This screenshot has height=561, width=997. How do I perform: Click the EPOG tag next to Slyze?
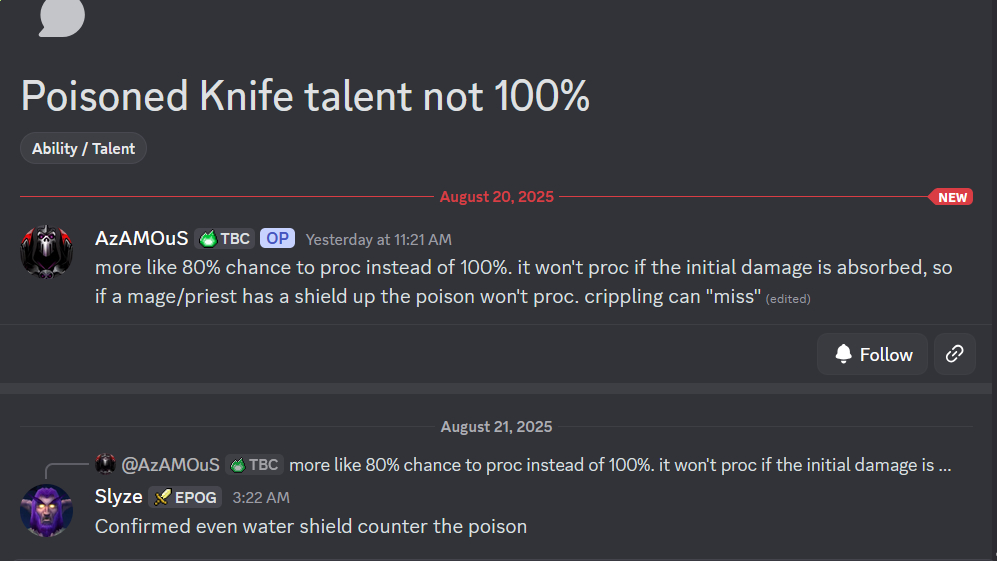(x=185, y=496)
